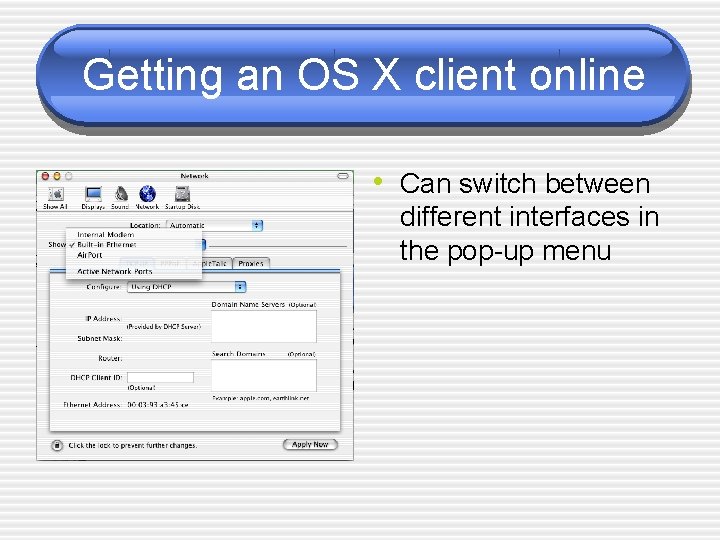Switch to the AppleTalk tab
The height and width of the screenshot is (540, 720).
pos(210,264)
